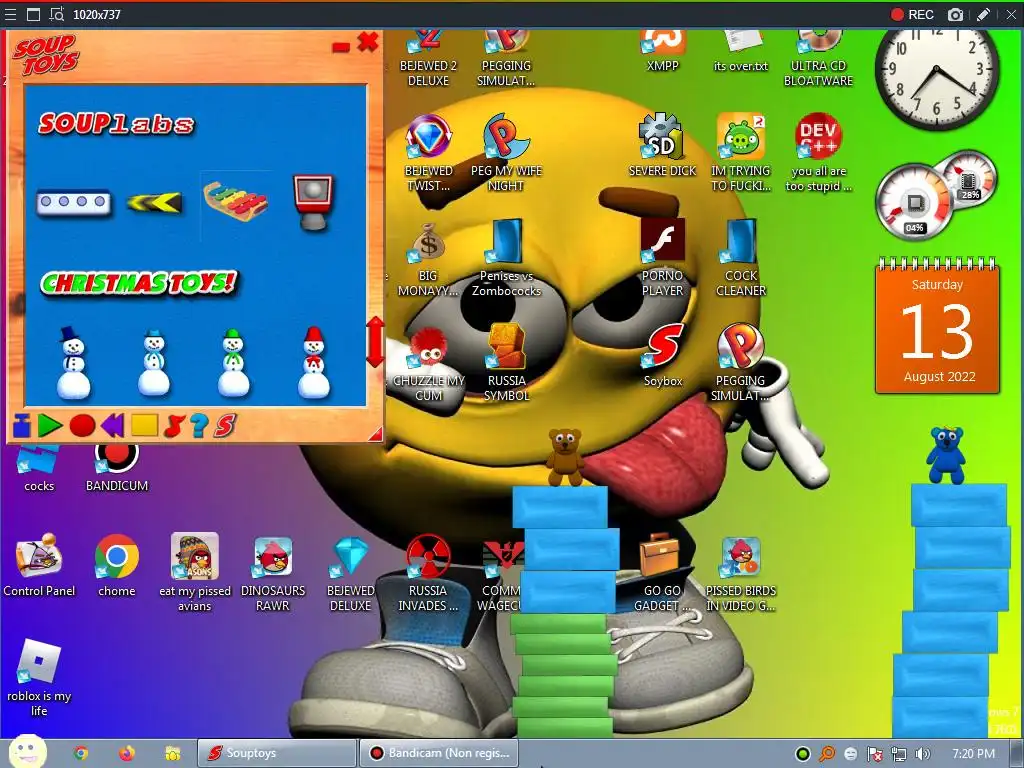This screenshot has width=1024, height=768.
Task: Open the DINOSAURS RAWR desktop icon
Action: pos(273,573)
